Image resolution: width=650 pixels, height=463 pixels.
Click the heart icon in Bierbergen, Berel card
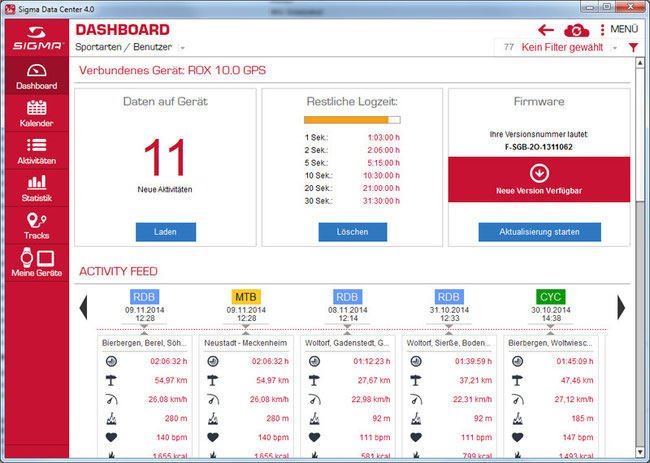click(111, 437)
